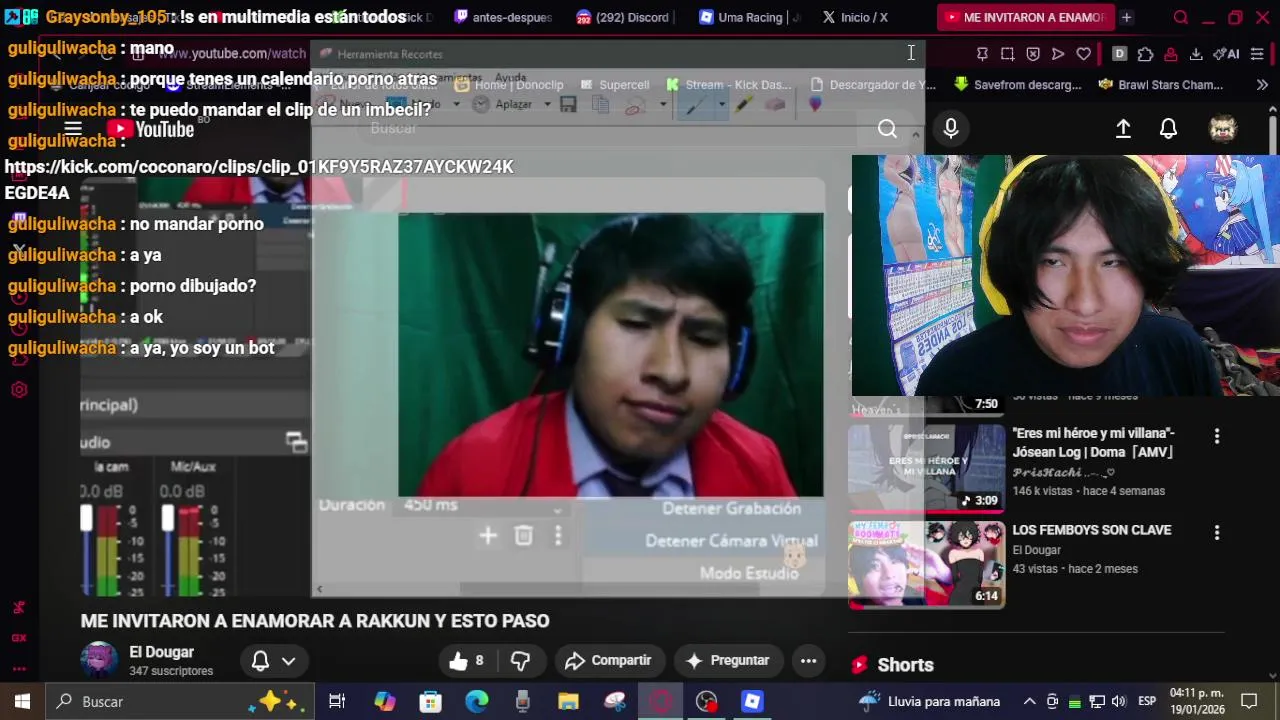Expand the hidden bookmarks chevron
Image resolution: width=1280 pixels, height=720 pixels.
point(1262,85)
